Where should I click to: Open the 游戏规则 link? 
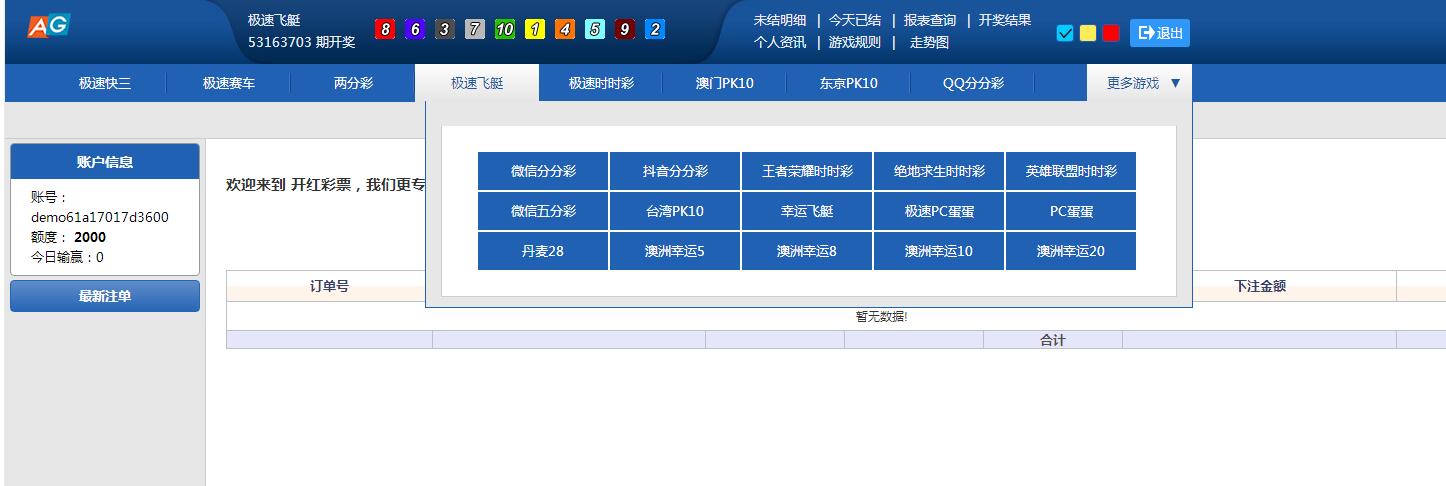click(x=854, y=42)
